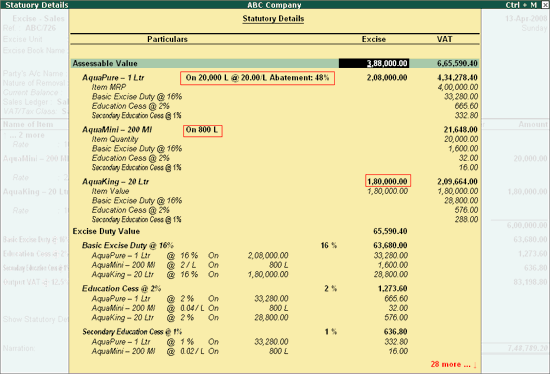Click the Particulars column header
Viewport: 550px width, 374px height.
tap(167, 39)
